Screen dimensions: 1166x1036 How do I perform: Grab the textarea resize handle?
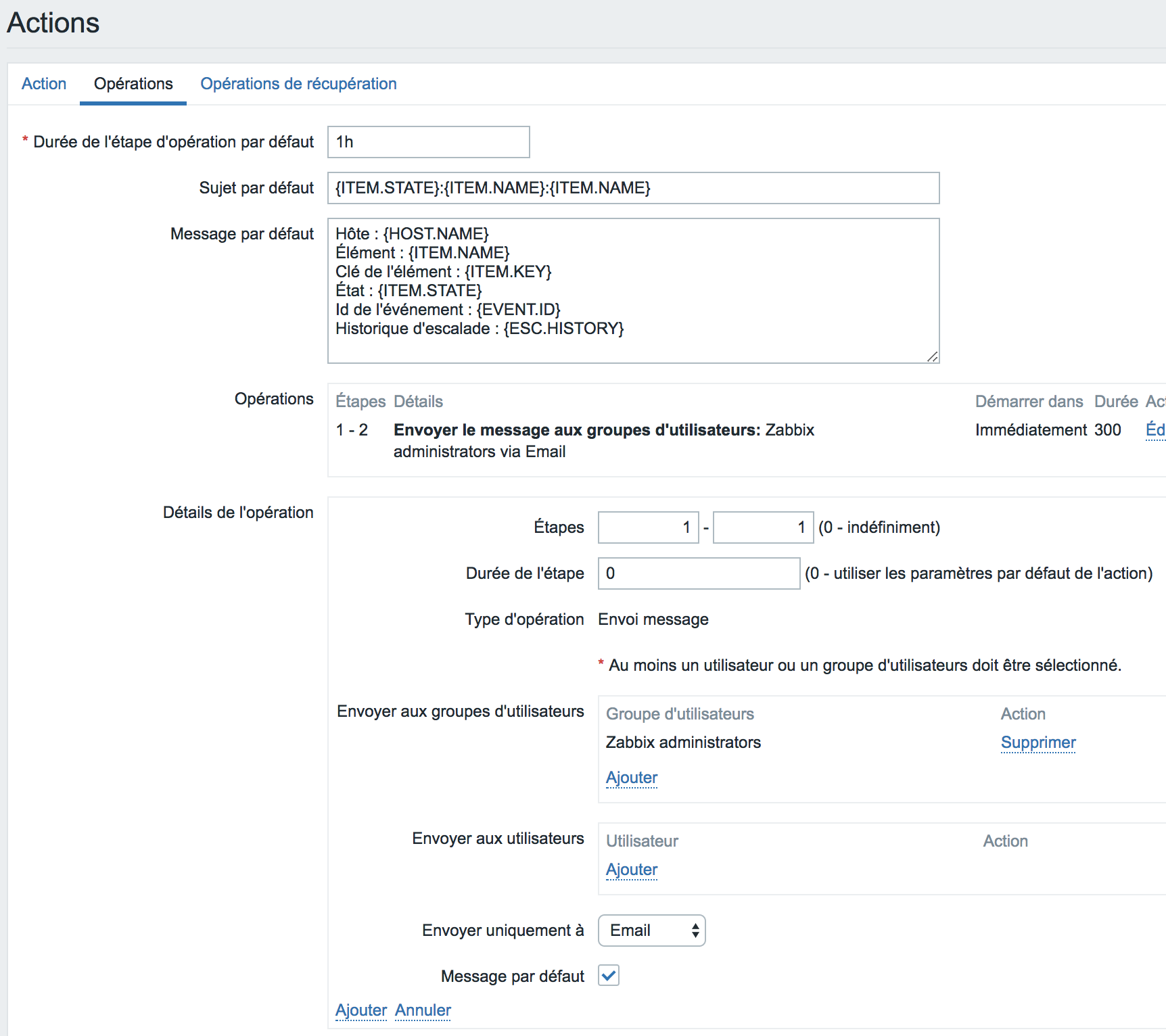tap(933, 356)
